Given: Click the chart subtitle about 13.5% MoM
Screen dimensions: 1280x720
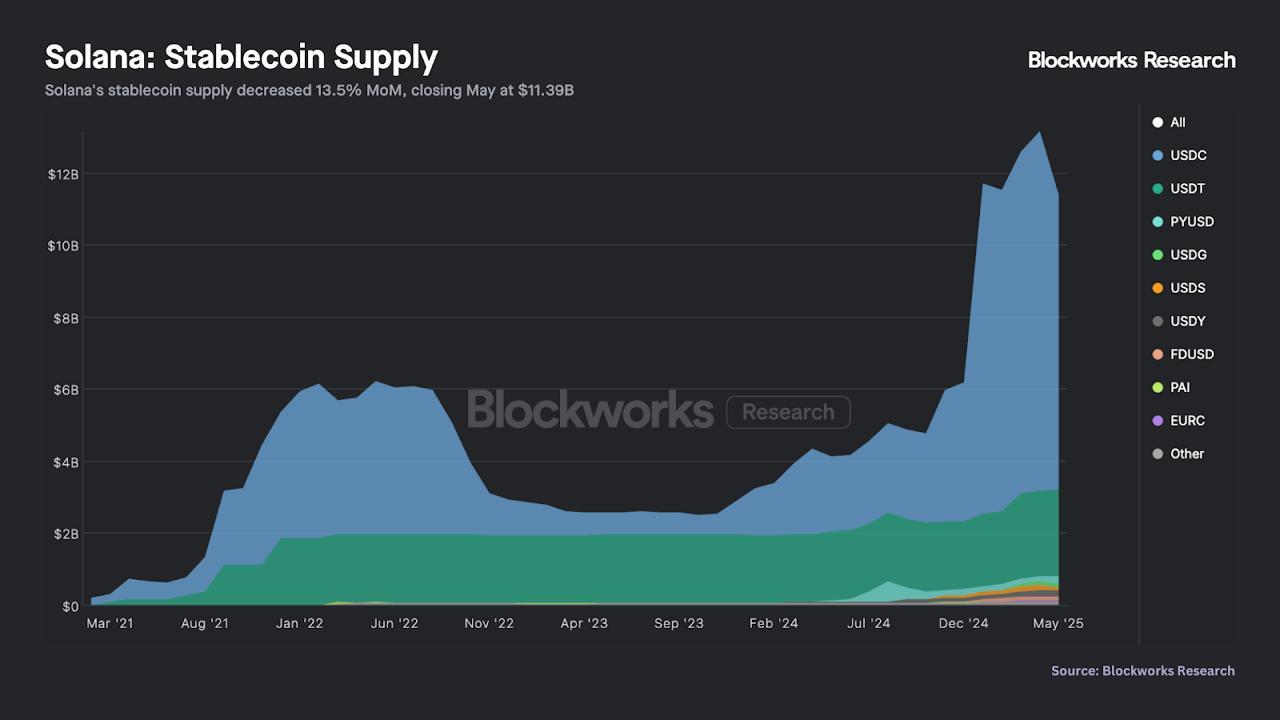Looking at the screenshot, I should point(309,91).
